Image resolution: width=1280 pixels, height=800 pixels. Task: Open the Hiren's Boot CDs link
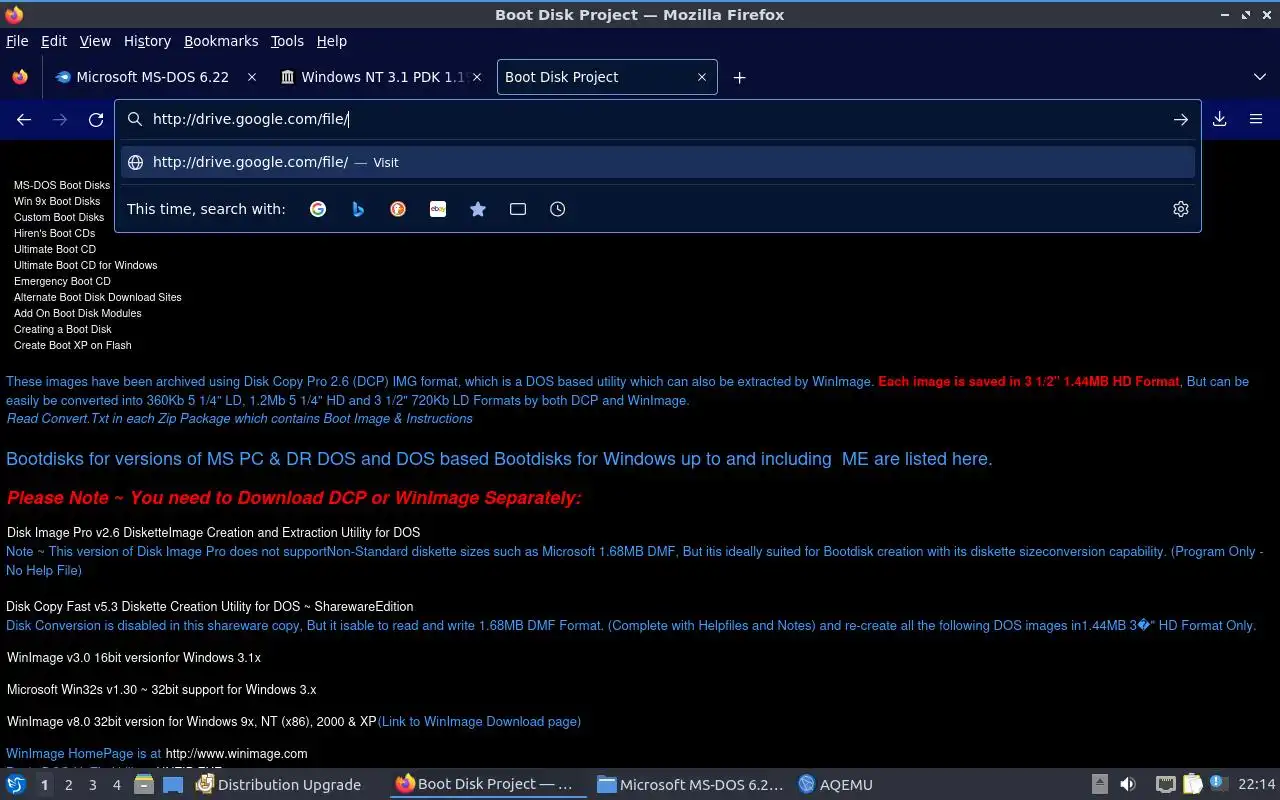point(54,233)
